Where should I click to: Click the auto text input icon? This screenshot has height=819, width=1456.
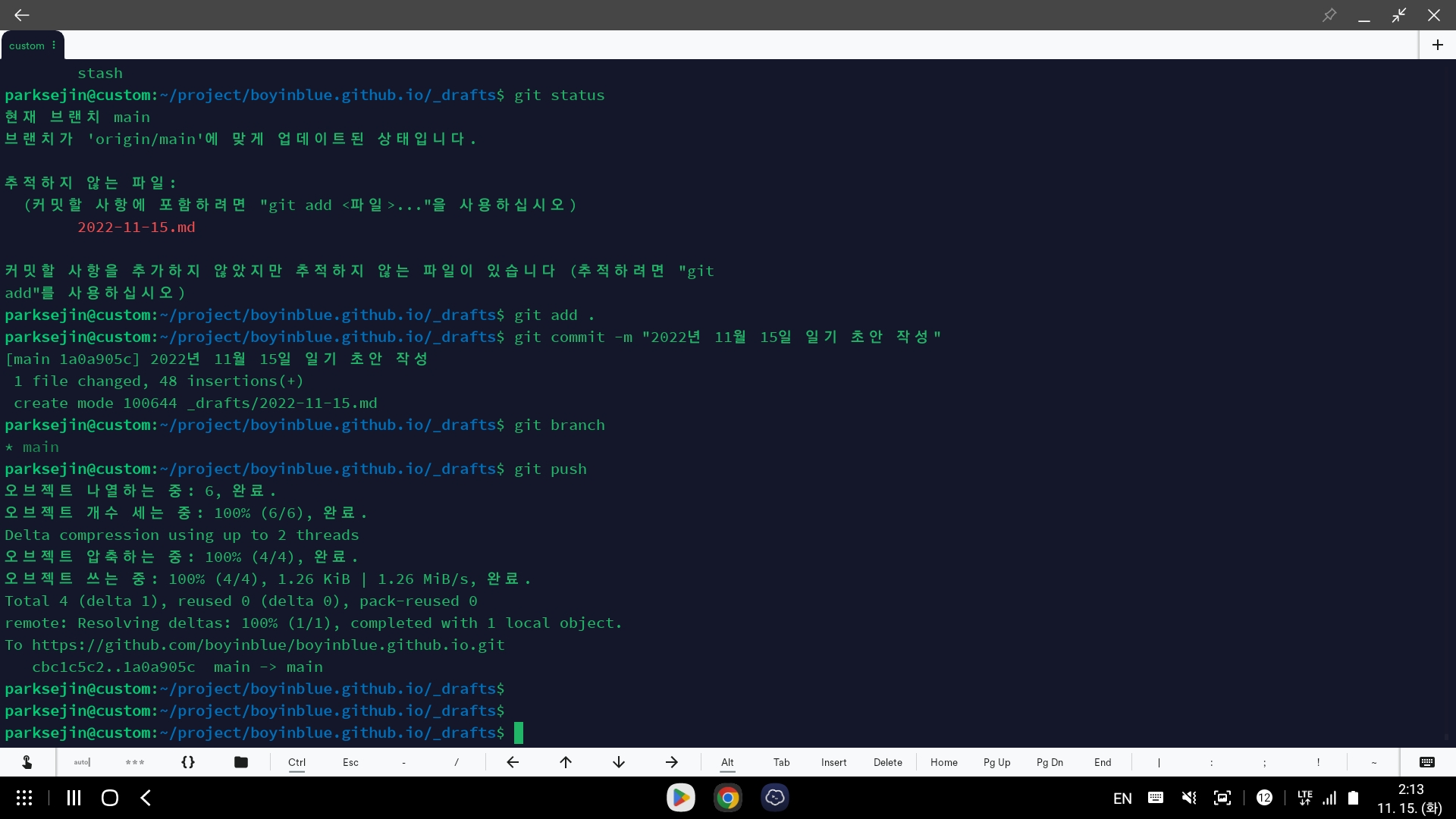point(82,762)
